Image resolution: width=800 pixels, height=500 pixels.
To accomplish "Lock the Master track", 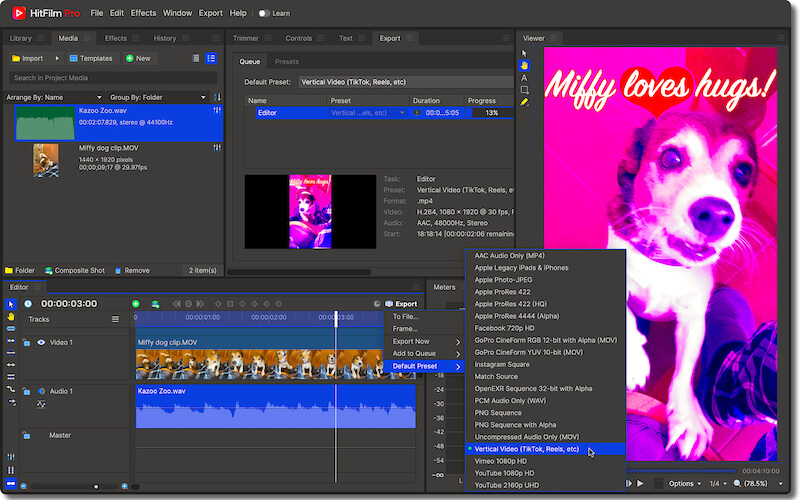I will (x=27, y=435).
